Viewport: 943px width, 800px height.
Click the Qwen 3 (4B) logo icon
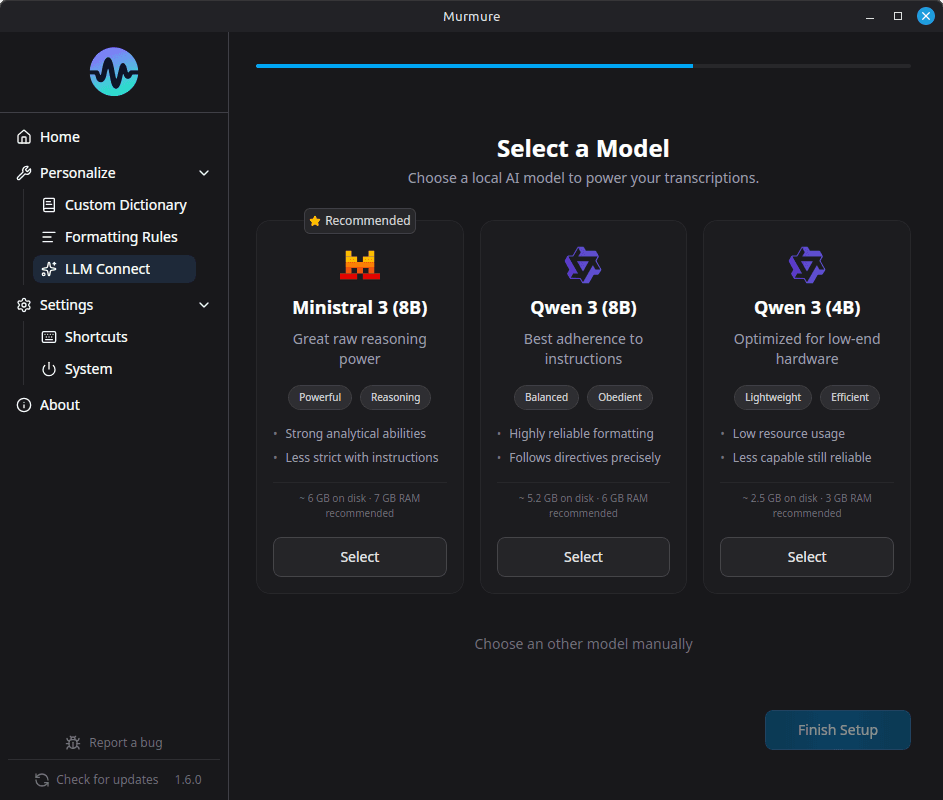806,265
